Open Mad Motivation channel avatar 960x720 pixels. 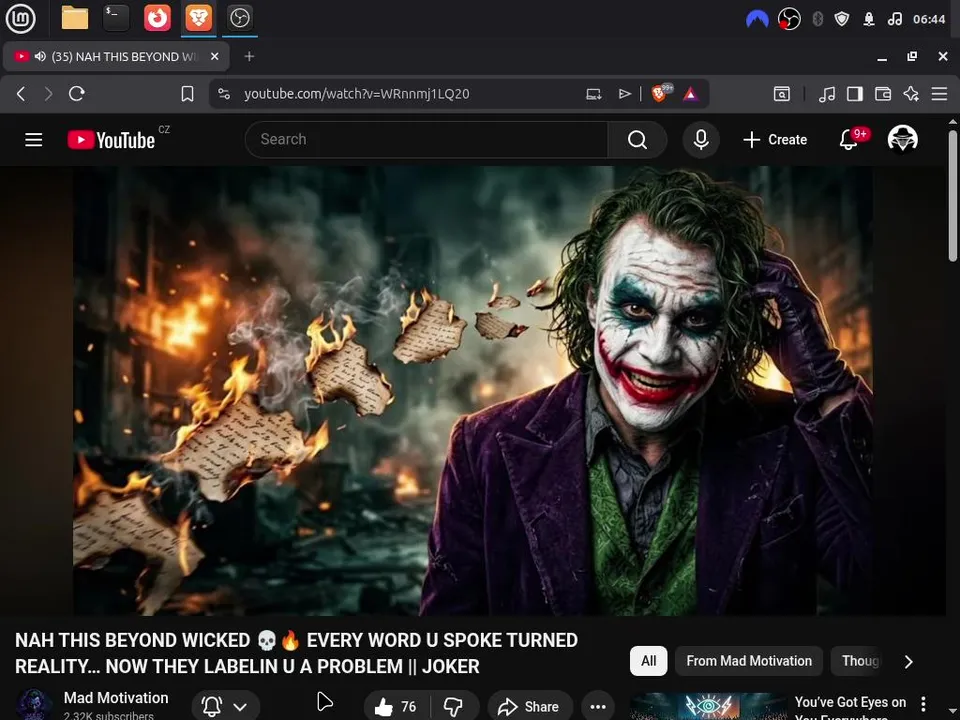[34, 704]
